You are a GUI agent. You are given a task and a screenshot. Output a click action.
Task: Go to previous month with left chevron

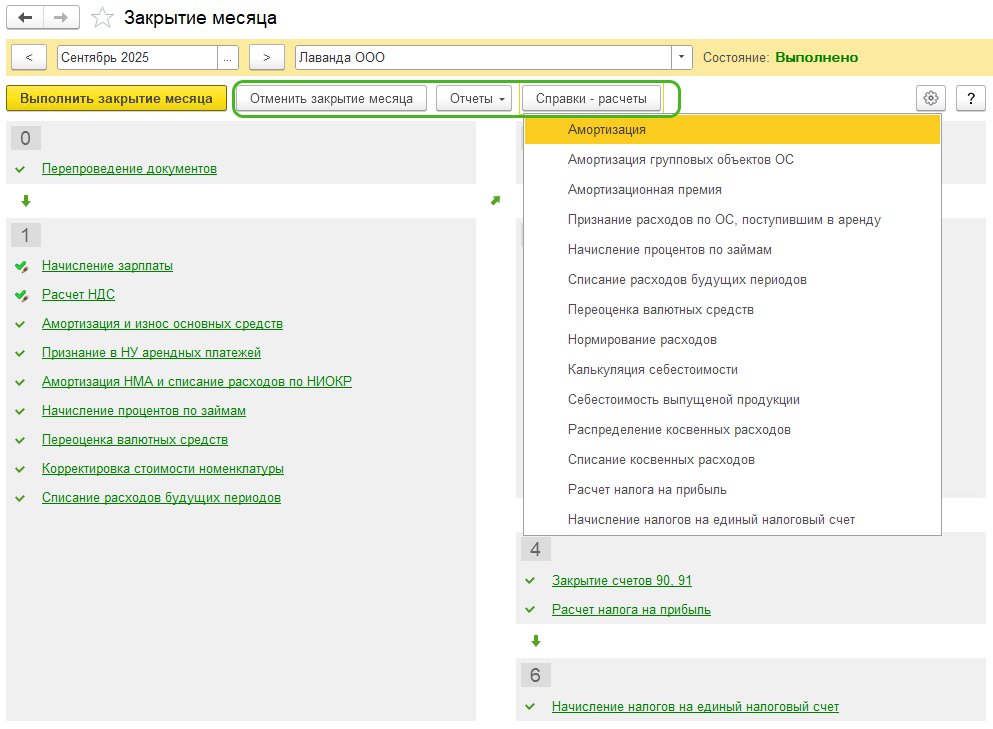[x=28, y=57]
